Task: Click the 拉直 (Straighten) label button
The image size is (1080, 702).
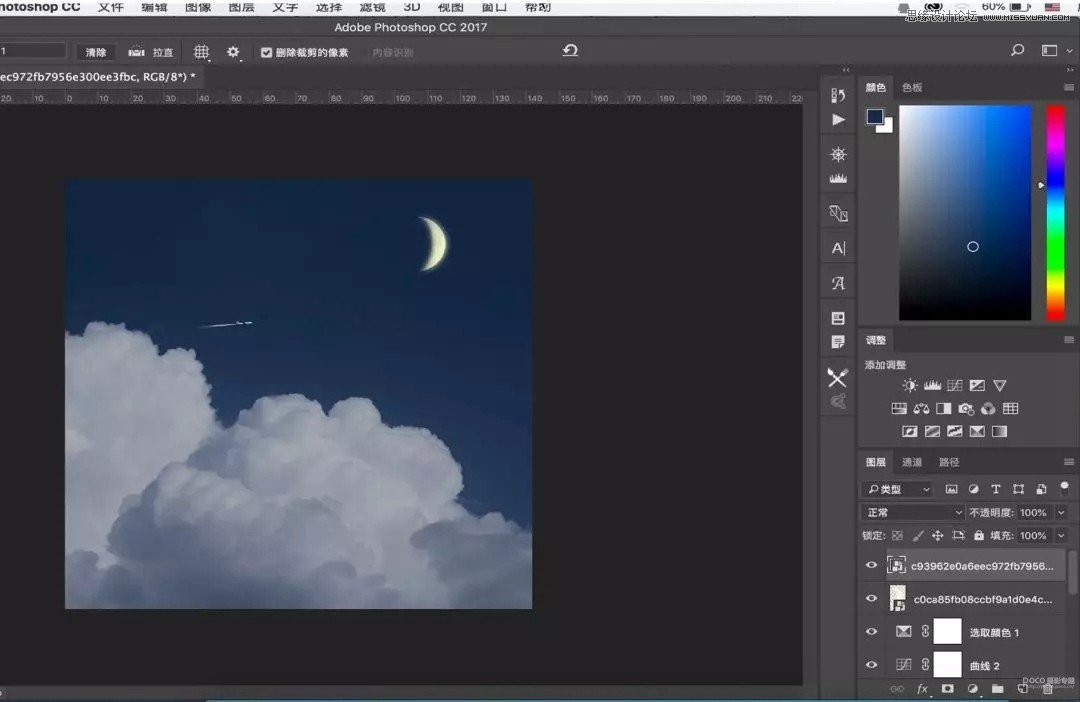Action: pyautogui.click(x=163, y=52)
